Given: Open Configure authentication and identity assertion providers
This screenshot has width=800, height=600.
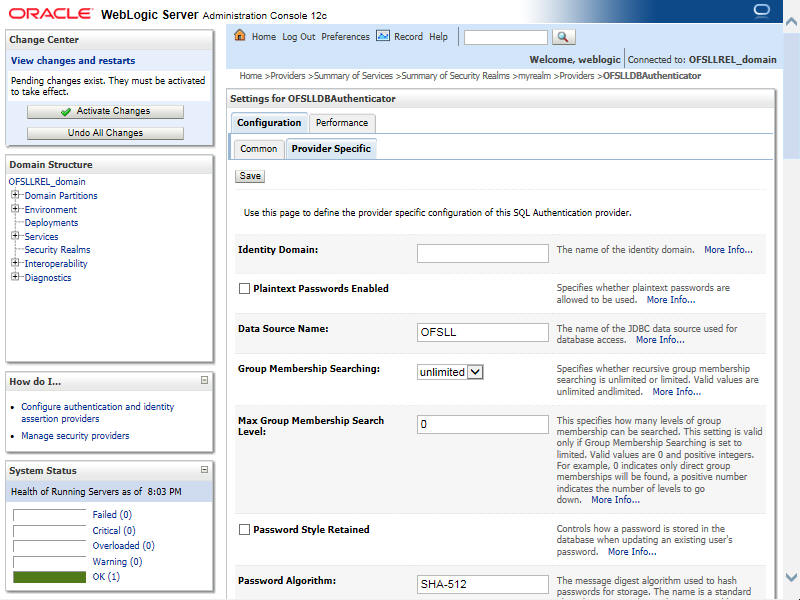Looking at the screenshot, I should coord(97,413).
